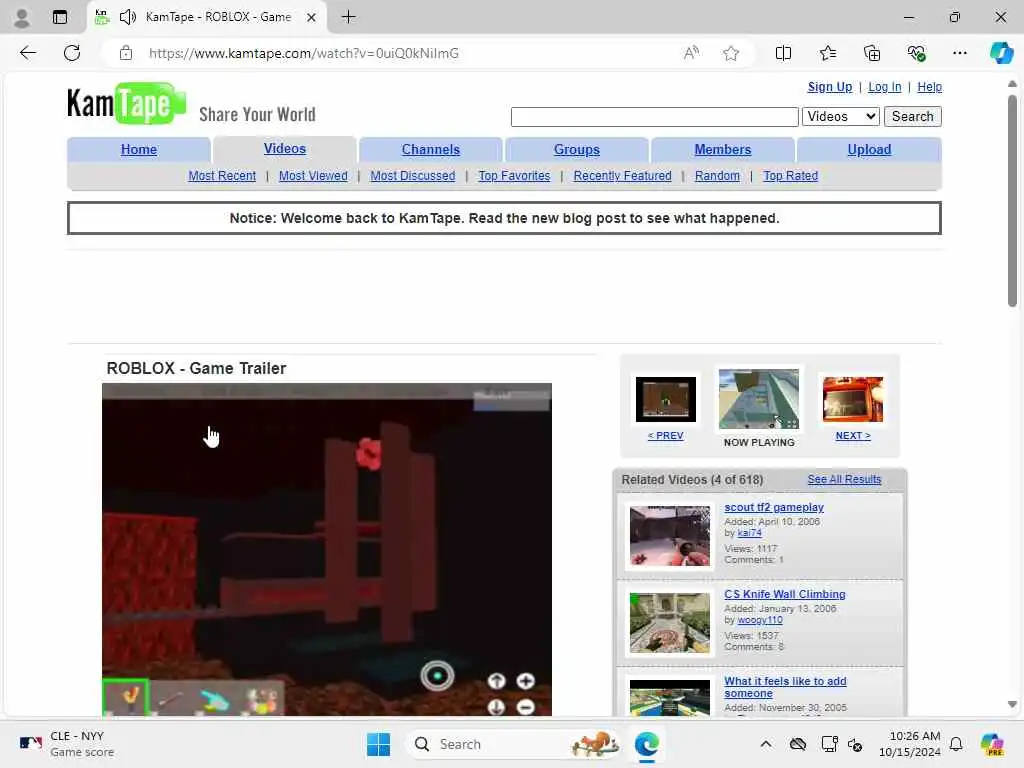This screenshot has width=1024, height=768.
Task: Open the Settings and more ellipsis menu
Action: pos(959,53)
